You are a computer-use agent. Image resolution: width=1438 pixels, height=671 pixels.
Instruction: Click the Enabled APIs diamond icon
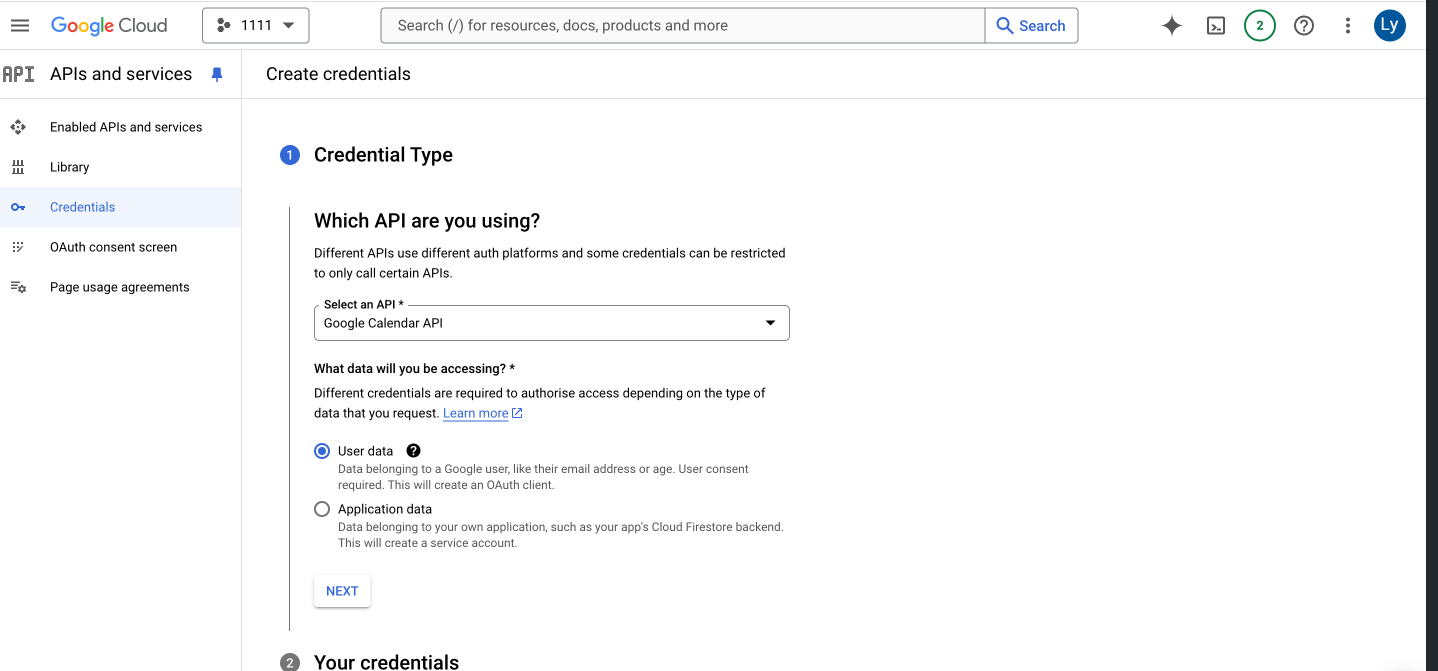click(x=18, y=127)
